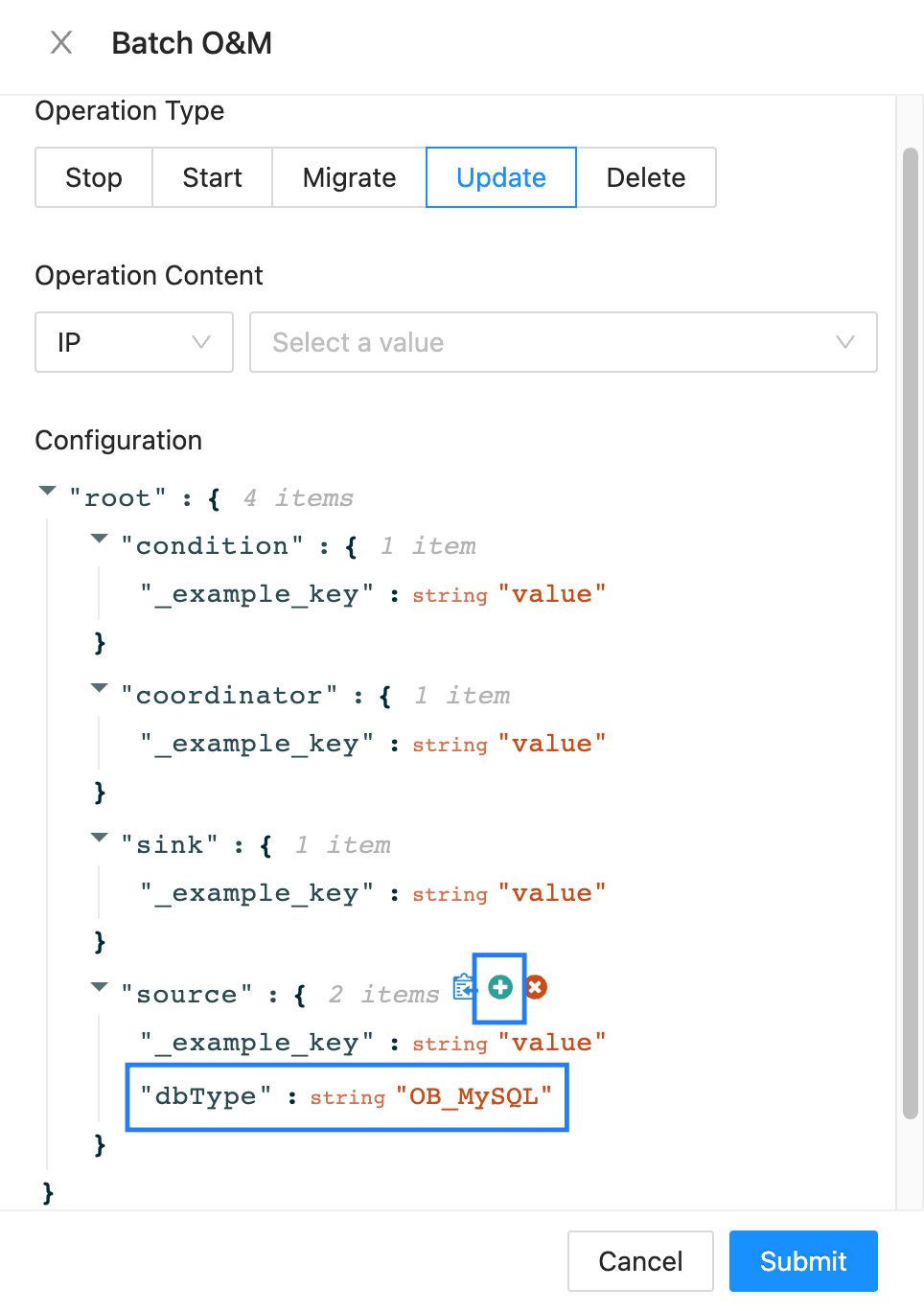This screenshot has height=1311, width=924.
Task: Select the Stop operation type
Action: [94, 177]
